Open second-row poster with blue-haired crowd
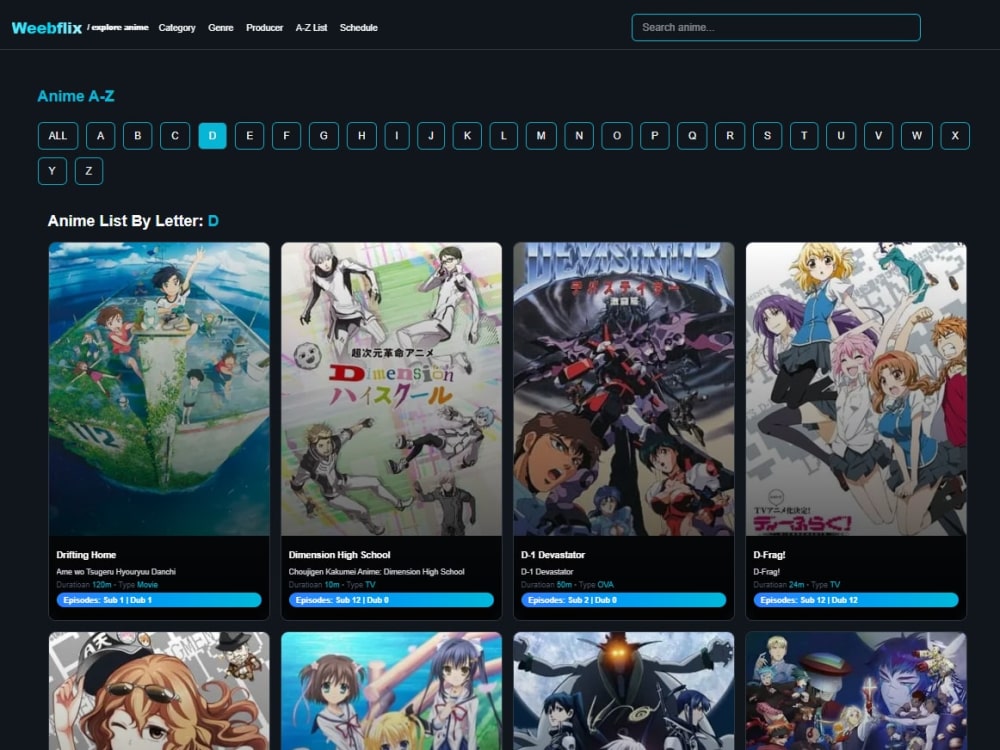 tap(856, 691)
